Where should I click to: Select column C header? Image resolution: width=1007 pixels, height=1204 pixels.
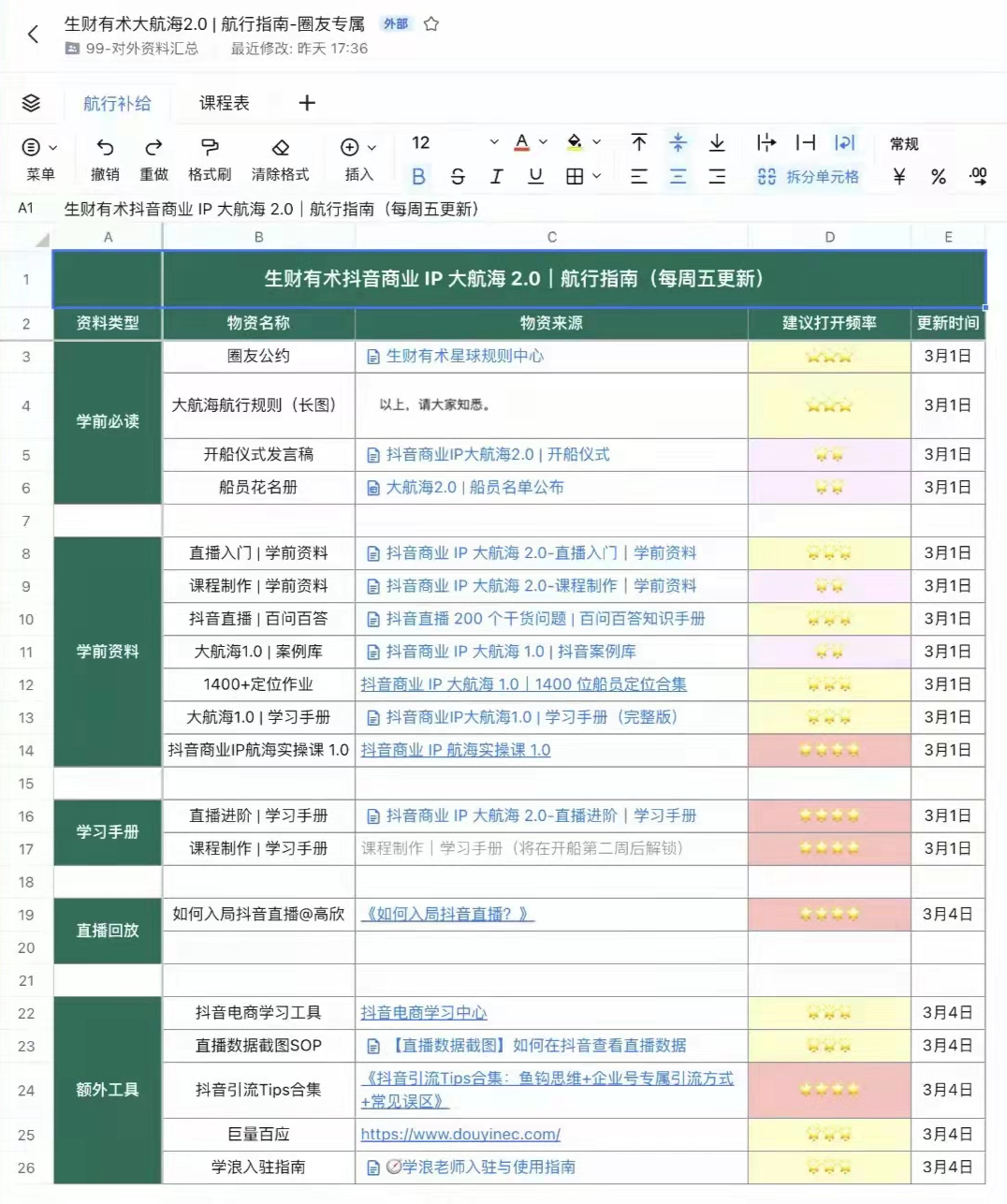(552, 238)
